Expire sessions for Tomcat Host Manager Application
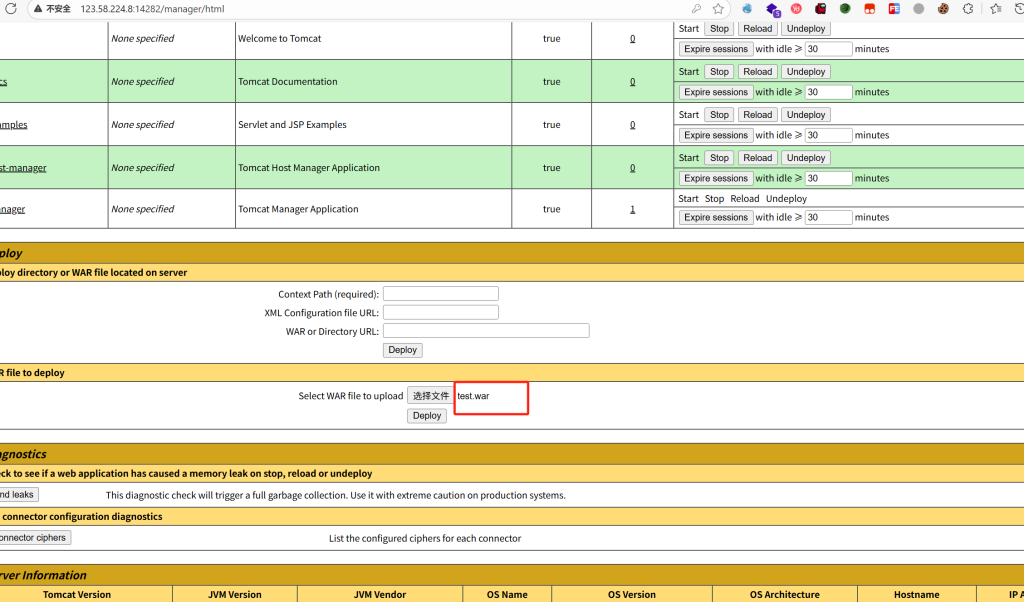1024x602 pixels. click(x=716, y=178)
